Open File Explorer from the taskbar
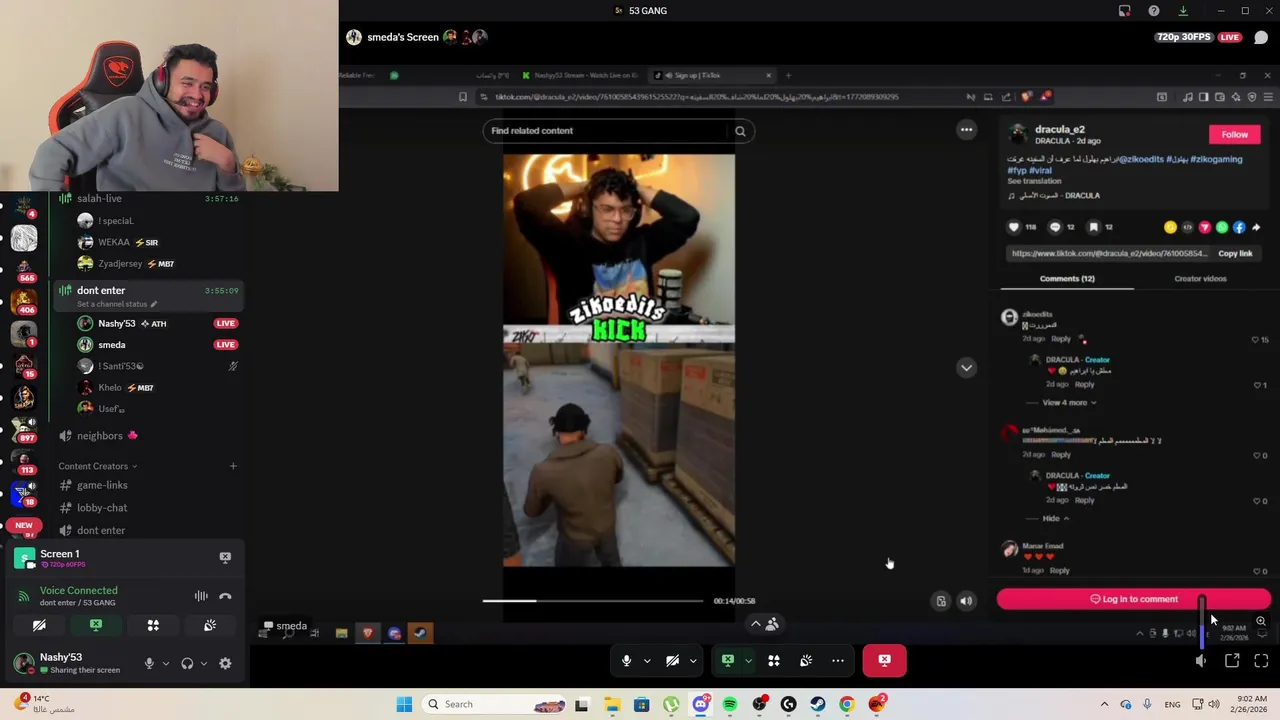 pos(612,704)
